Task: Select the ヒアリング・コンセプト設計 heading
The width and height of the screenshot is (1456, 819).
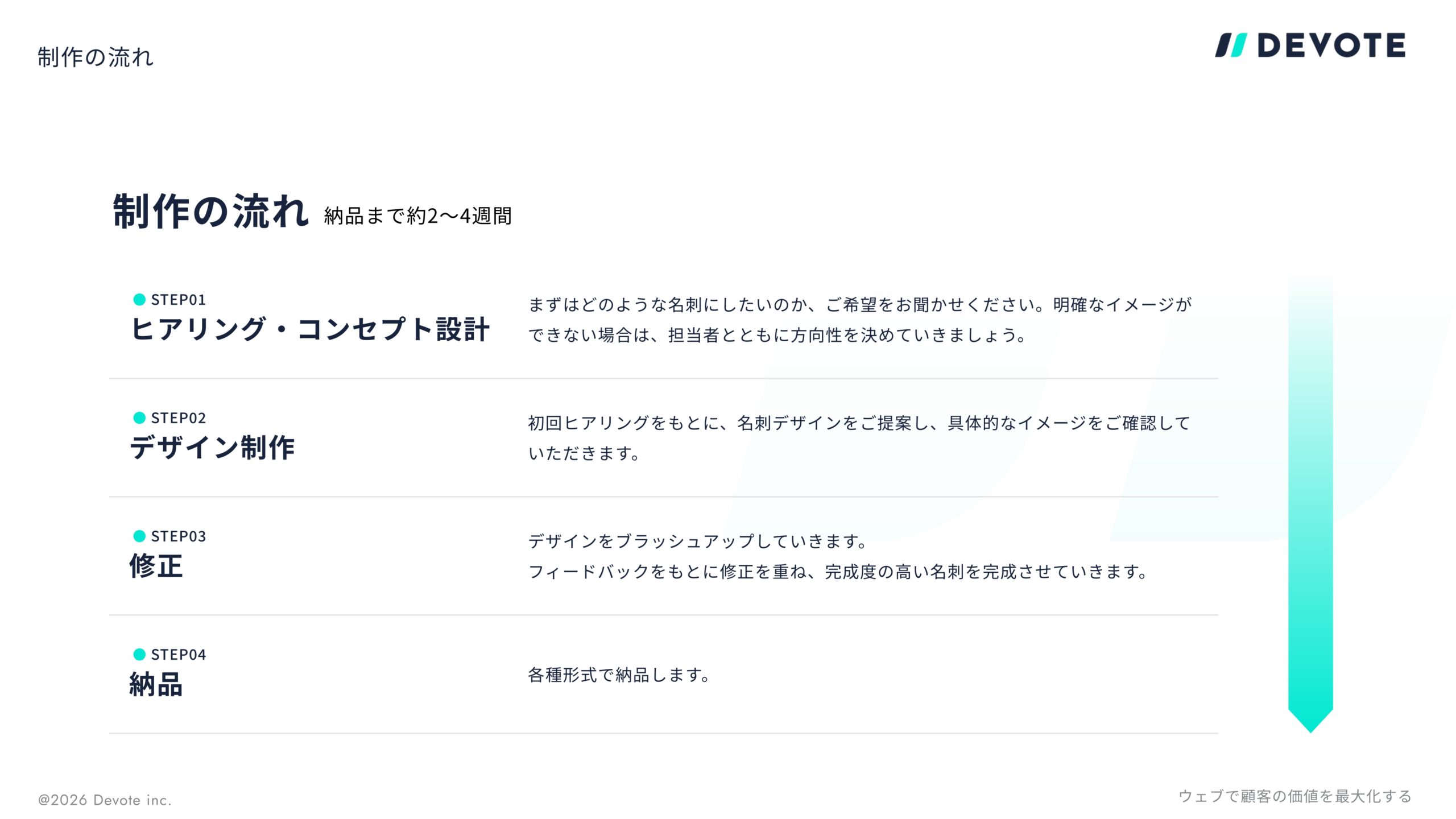Action: tap(310, 329)
